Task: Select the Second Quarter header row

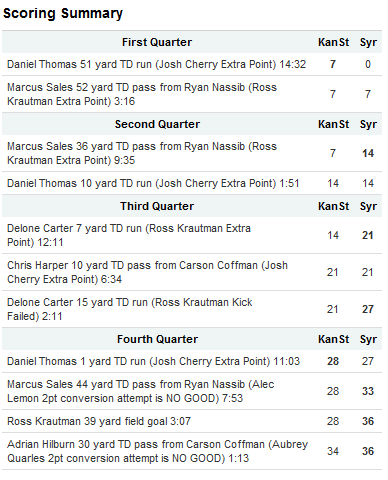Action: pos(192,124)
